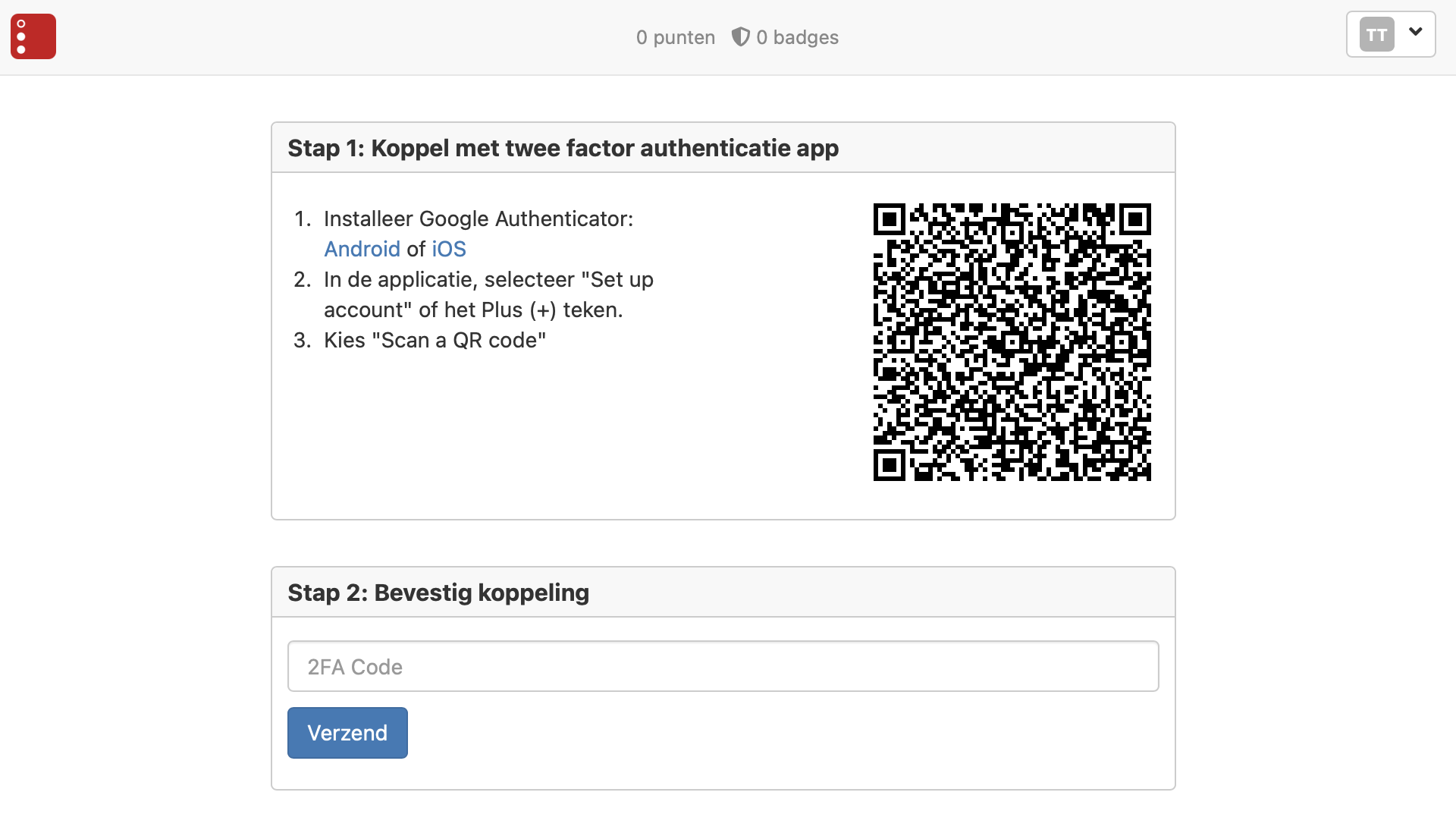The width and height of the screenshot is (1456, 830).
Task: Click the "Kies Scan a QR code" step
Action: coord(435,340)
